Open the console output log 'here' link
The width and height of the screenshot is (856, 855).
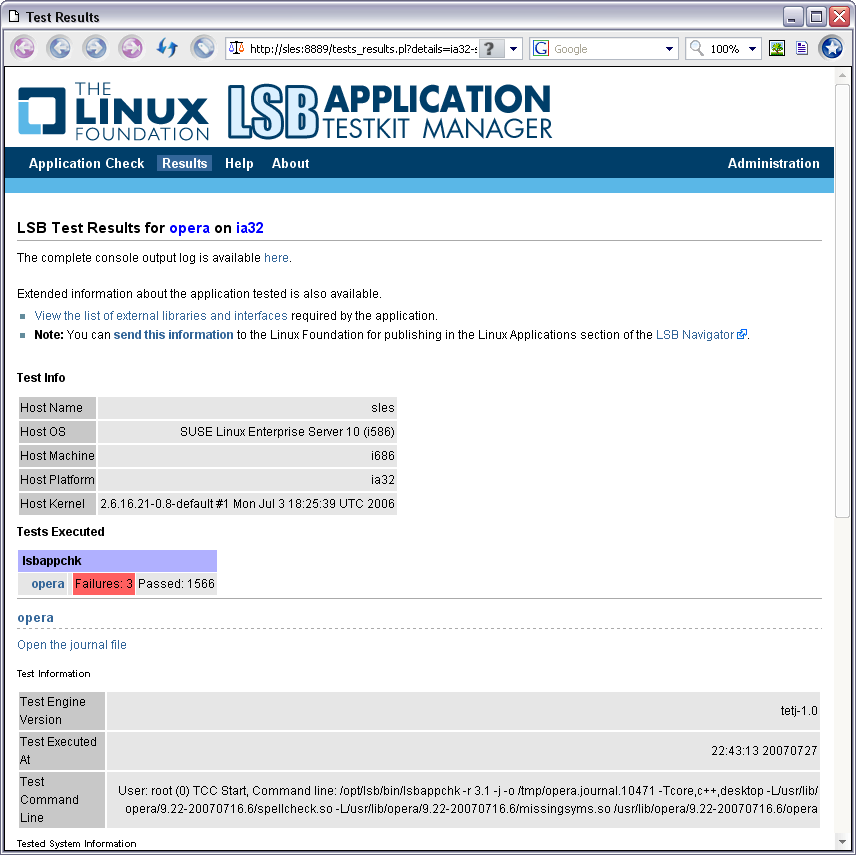[x=276, y=258]
